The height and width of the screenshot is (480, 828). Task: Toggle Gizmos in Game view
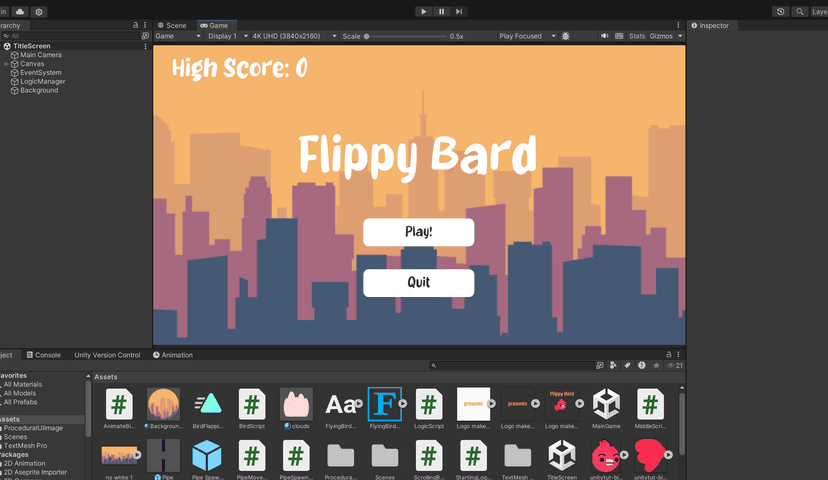coord(661,36)
